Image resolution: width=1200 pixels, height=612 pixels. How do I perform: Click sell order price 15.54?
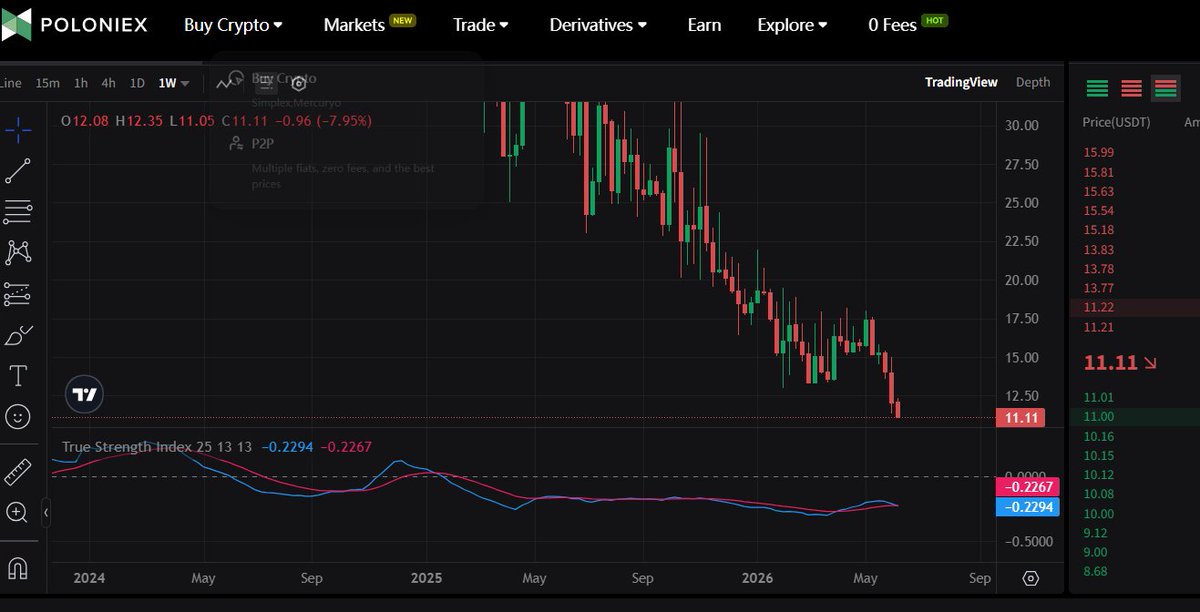point(1098,210)
